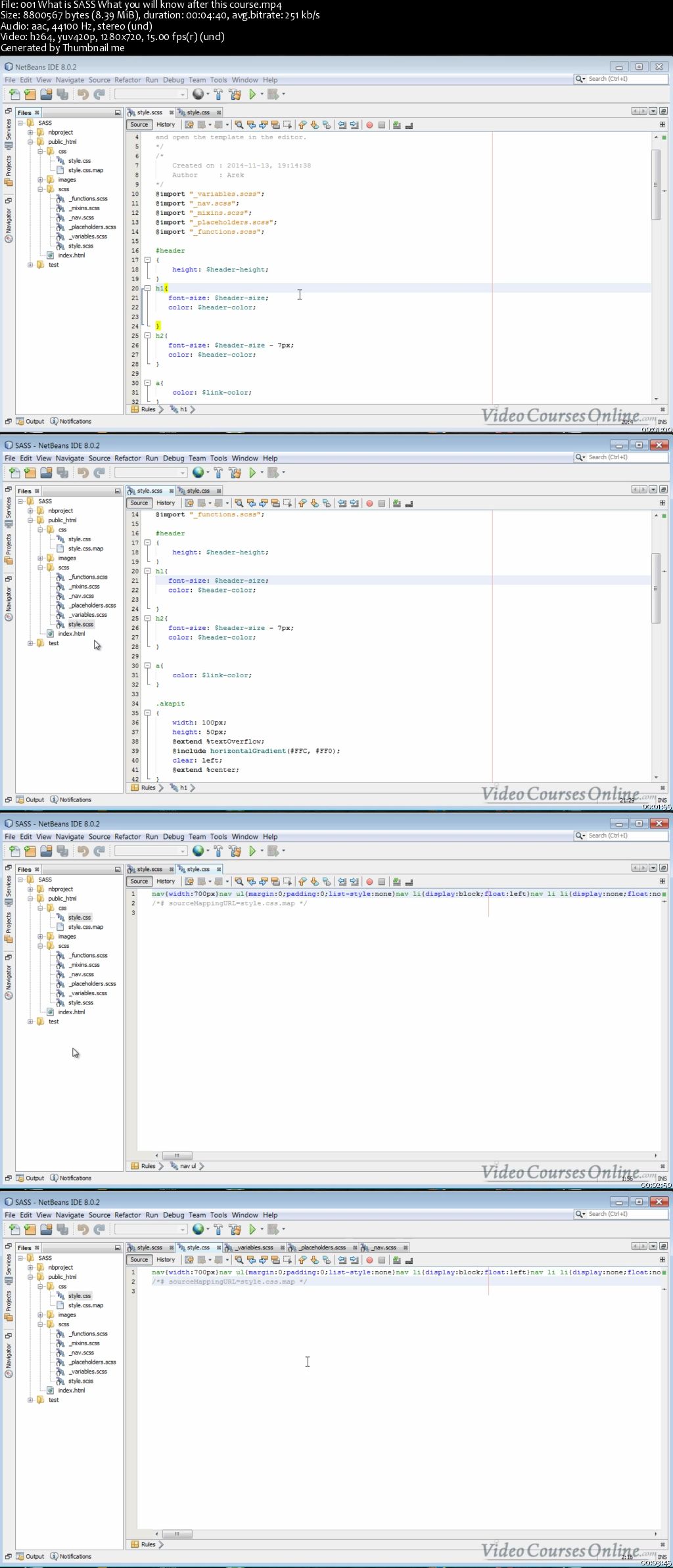Toggle History view button in third frame
673x1568 pixels.
click(x=166, y=882)
